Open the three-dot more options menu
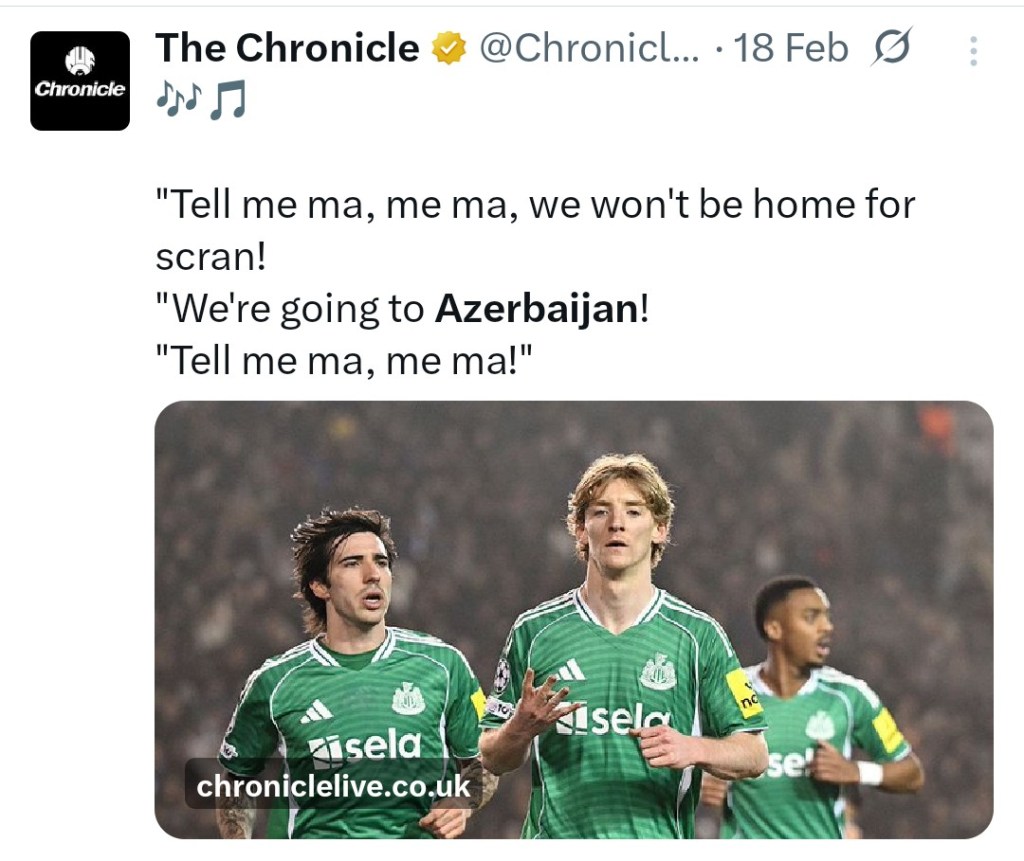This screenshot has height=861, width=1024. click(x=972, y=51)
